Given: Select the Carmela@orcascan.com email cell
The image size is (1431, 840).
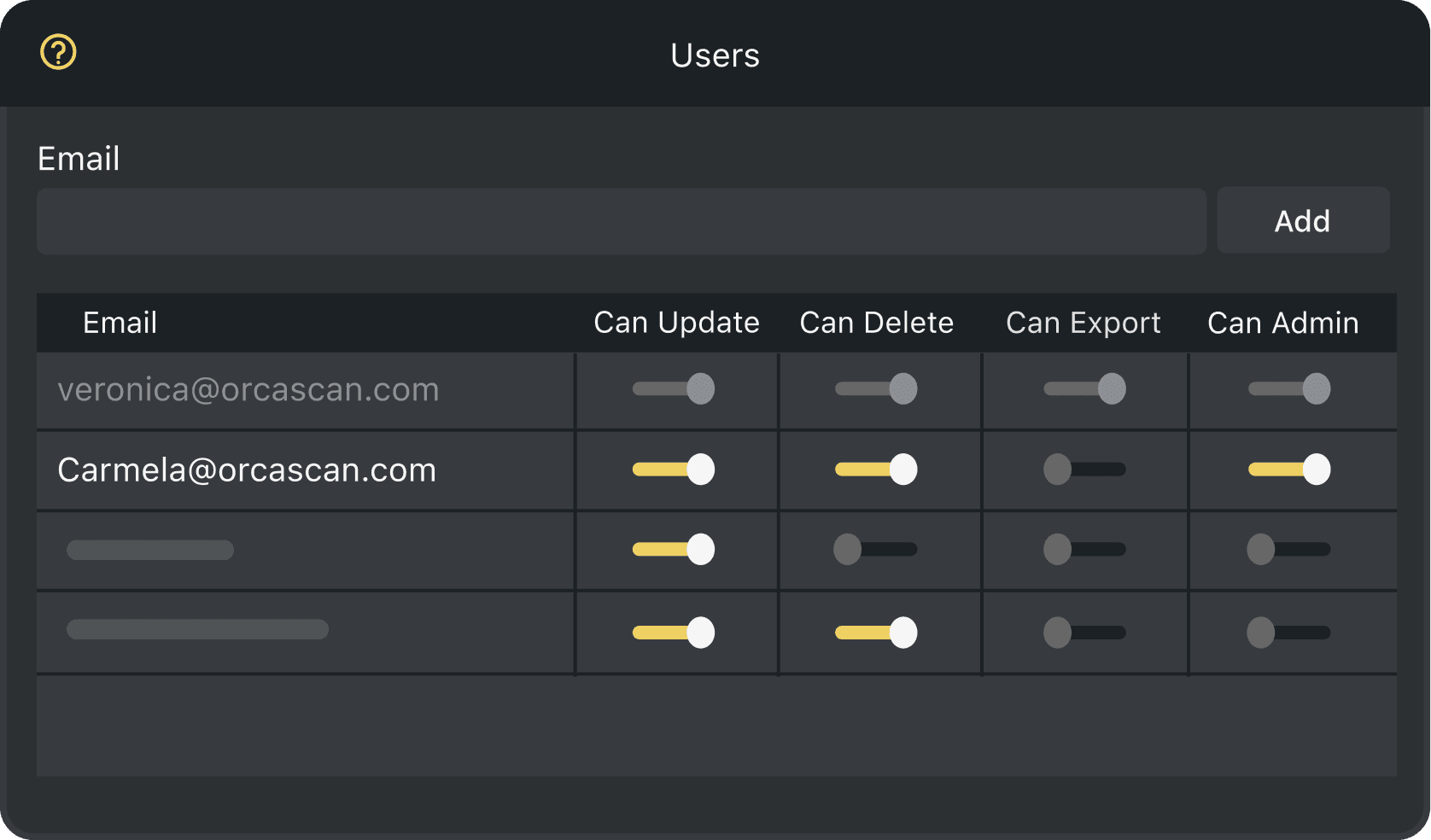Looking at the screenshot, I should [247, 470].
